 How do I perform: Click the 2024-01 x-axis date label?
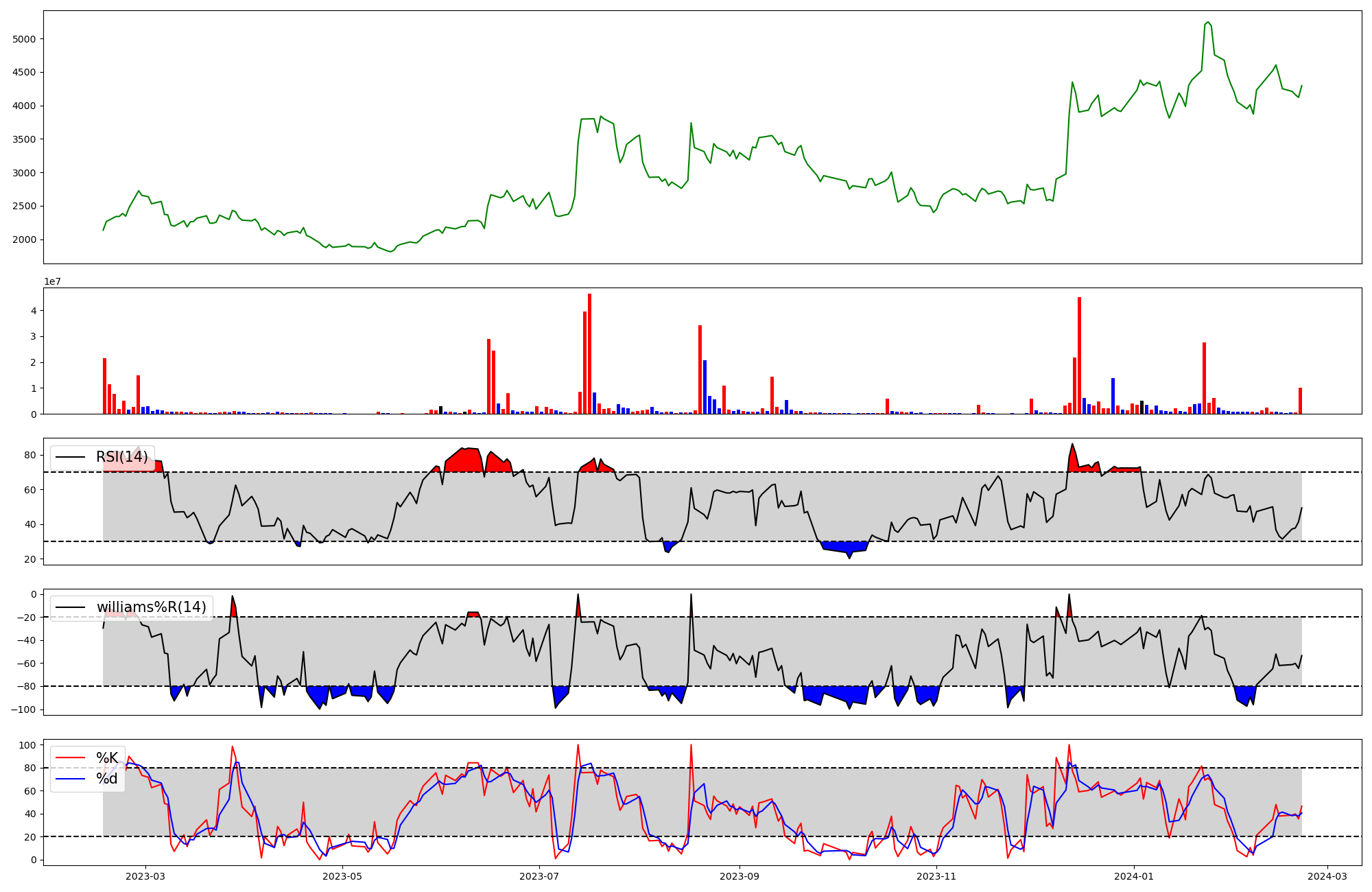pos(1134,876)
